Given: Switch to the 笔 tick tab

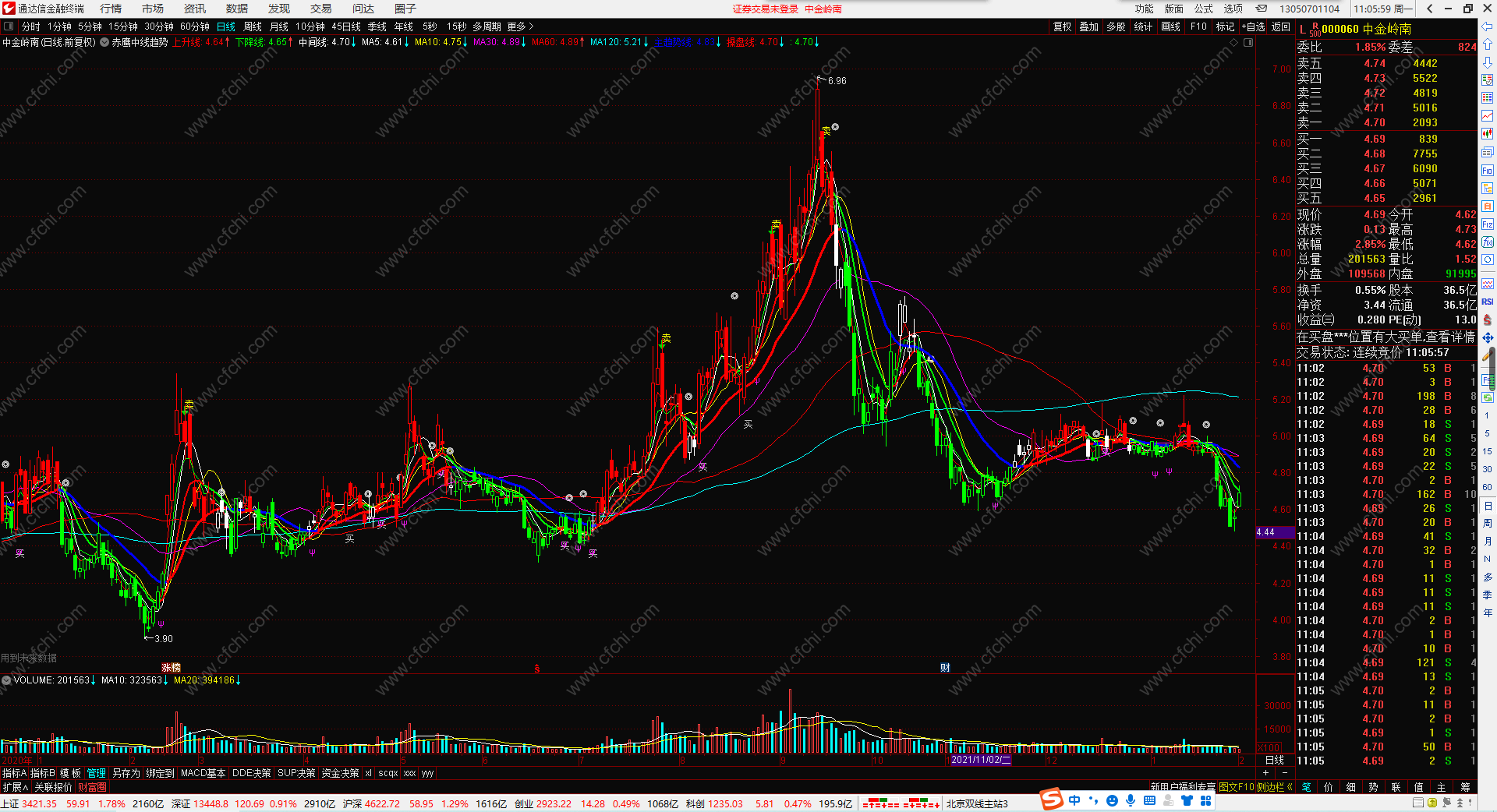Looking at the screenshot, I should 1307,787.
